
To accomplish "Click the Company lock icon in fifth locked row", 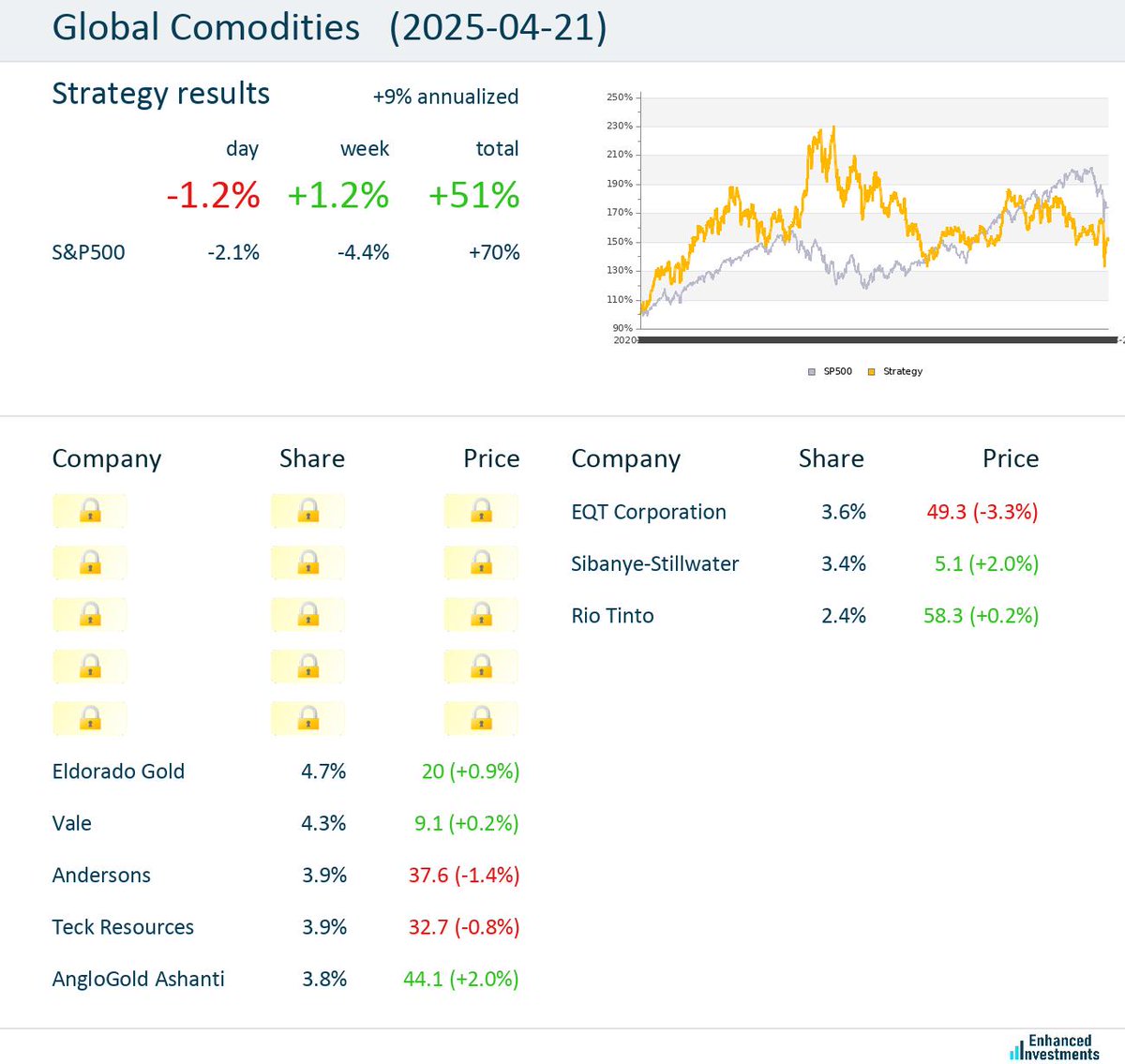I will click(90, 719).
